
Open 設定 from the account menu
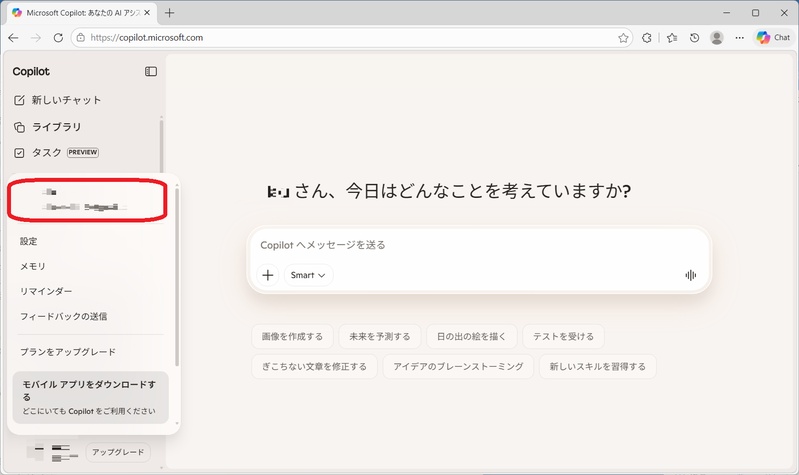(29, 241)
